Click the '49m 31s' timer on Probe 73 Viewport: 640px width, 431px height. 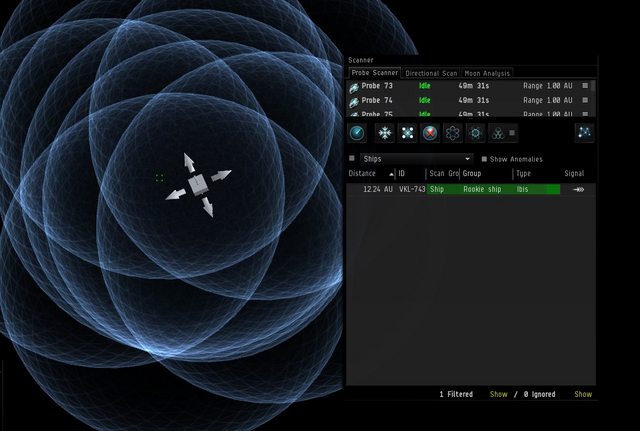tap(473, 86)
